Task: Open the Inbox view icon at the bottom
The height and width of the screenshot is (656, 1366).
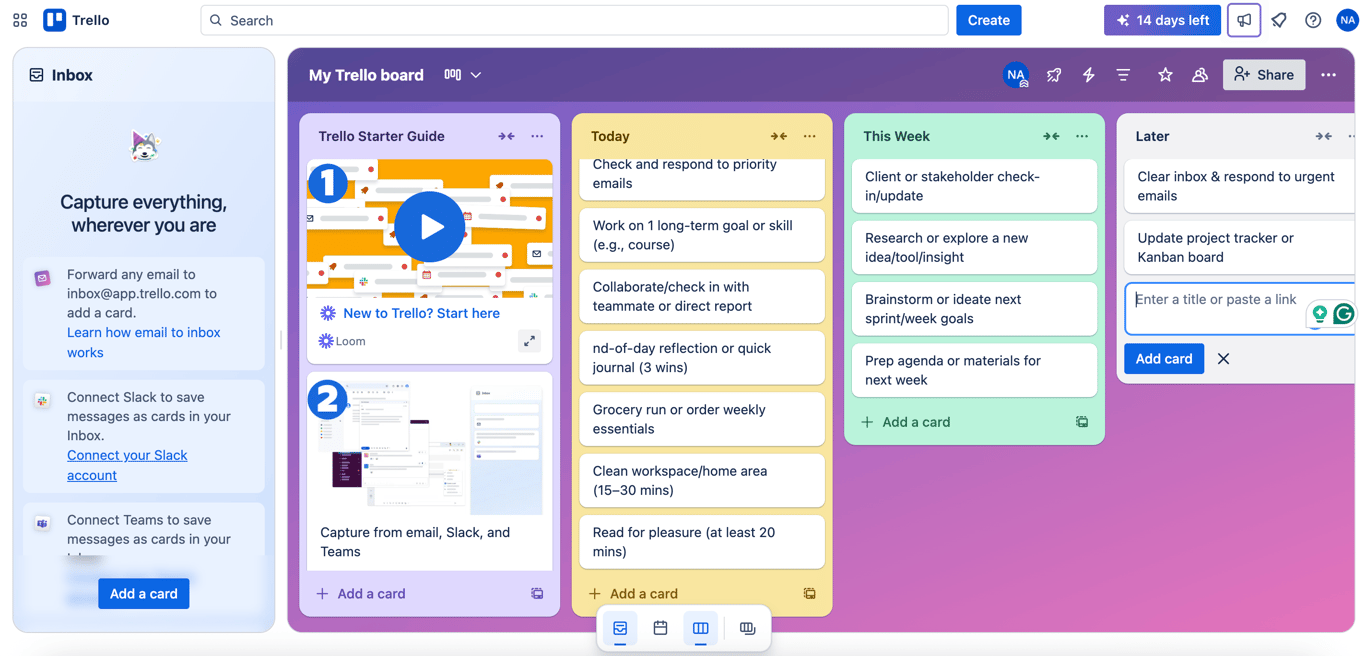Action: [620, 628]
